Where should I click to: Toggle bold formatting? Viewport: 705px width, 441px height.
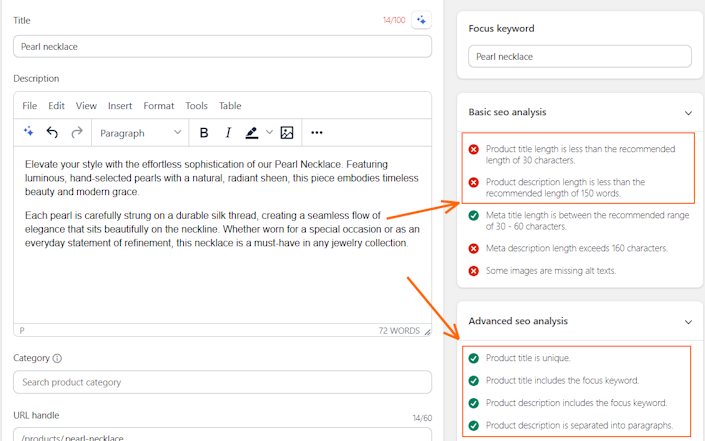(x=204, y=133)
